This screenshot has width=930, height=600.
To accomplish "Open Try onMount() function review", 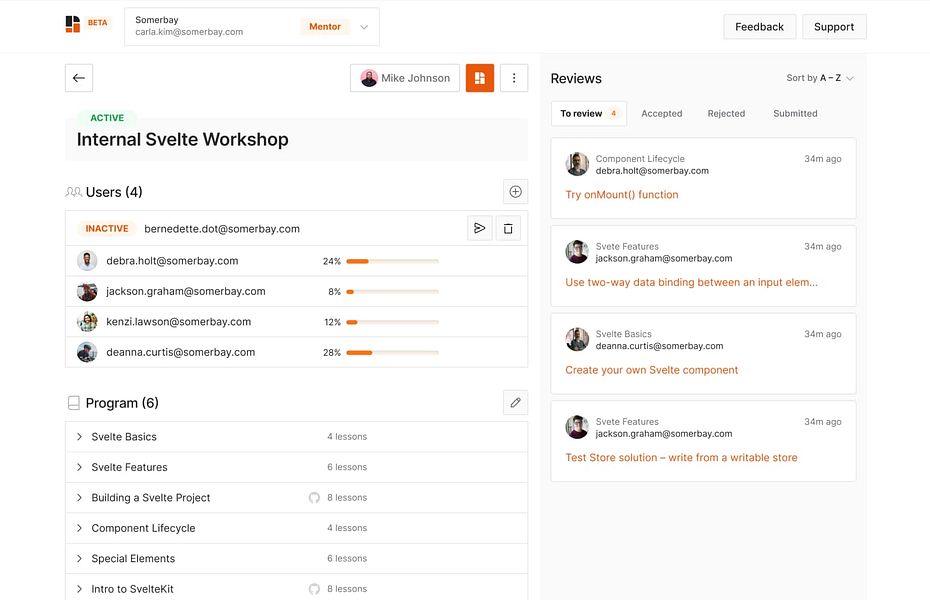I will point(622,194).
